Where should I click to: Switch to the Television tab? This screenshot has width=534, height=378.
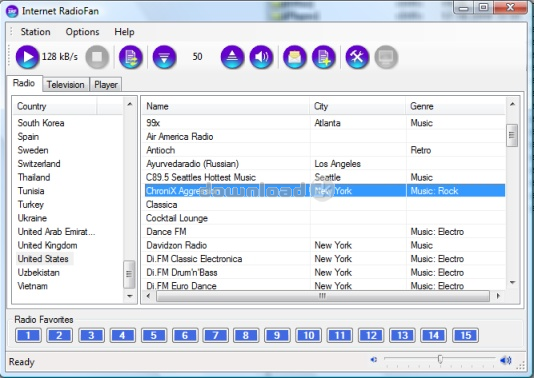pyautogui.click(x=65, y=84)
